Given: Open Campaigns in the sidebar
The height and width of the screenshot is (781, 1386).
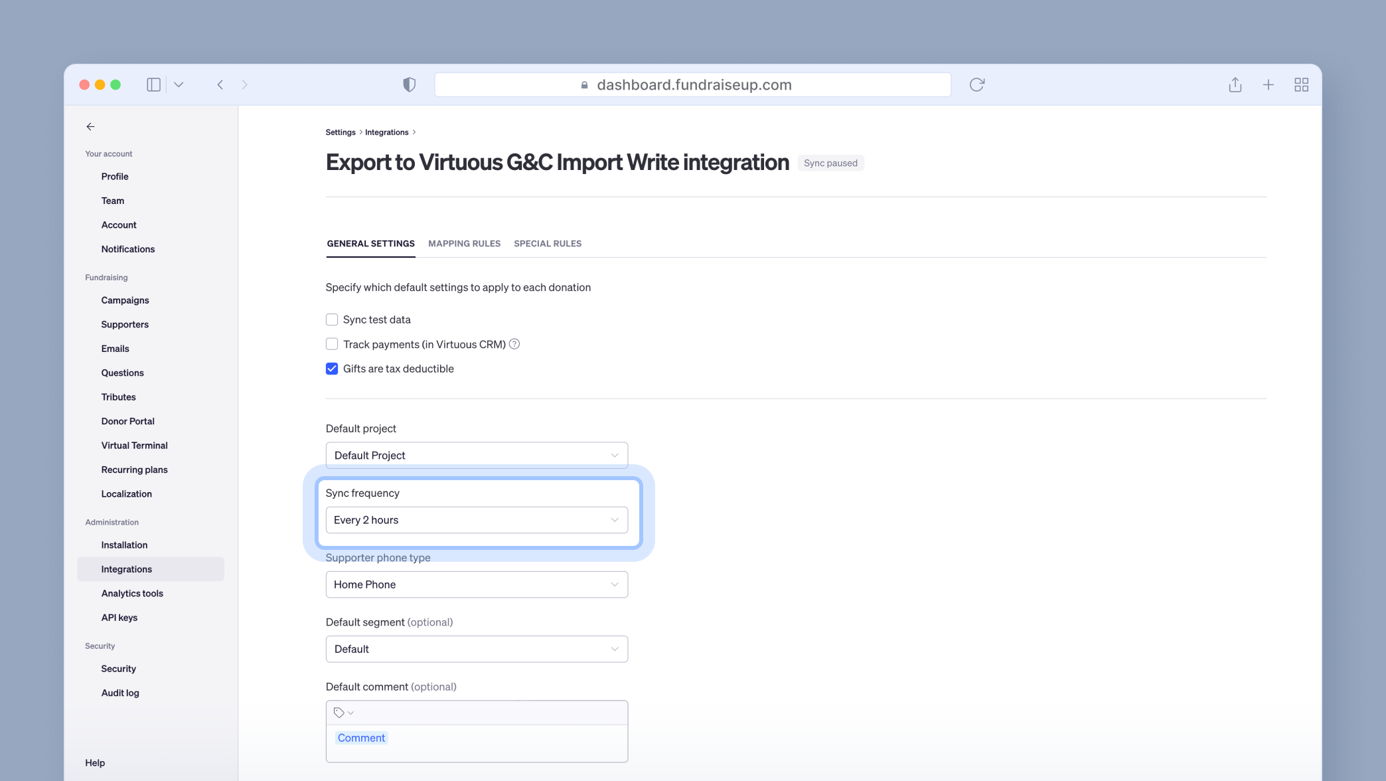Looking at the screenshot, I should pos(125,300).
